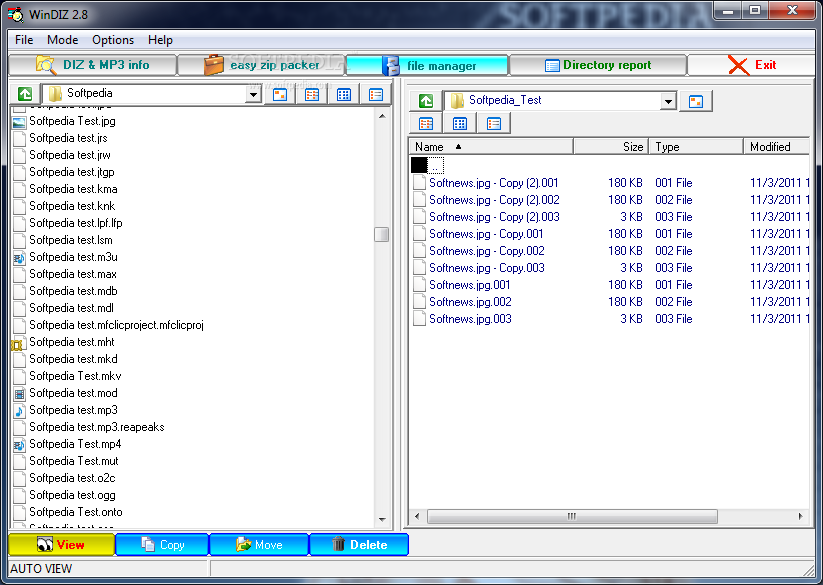Viewport: 823px width, 585px height.
Task: Click the left pane scroll up arrow
Action: (x=382, y=116)
